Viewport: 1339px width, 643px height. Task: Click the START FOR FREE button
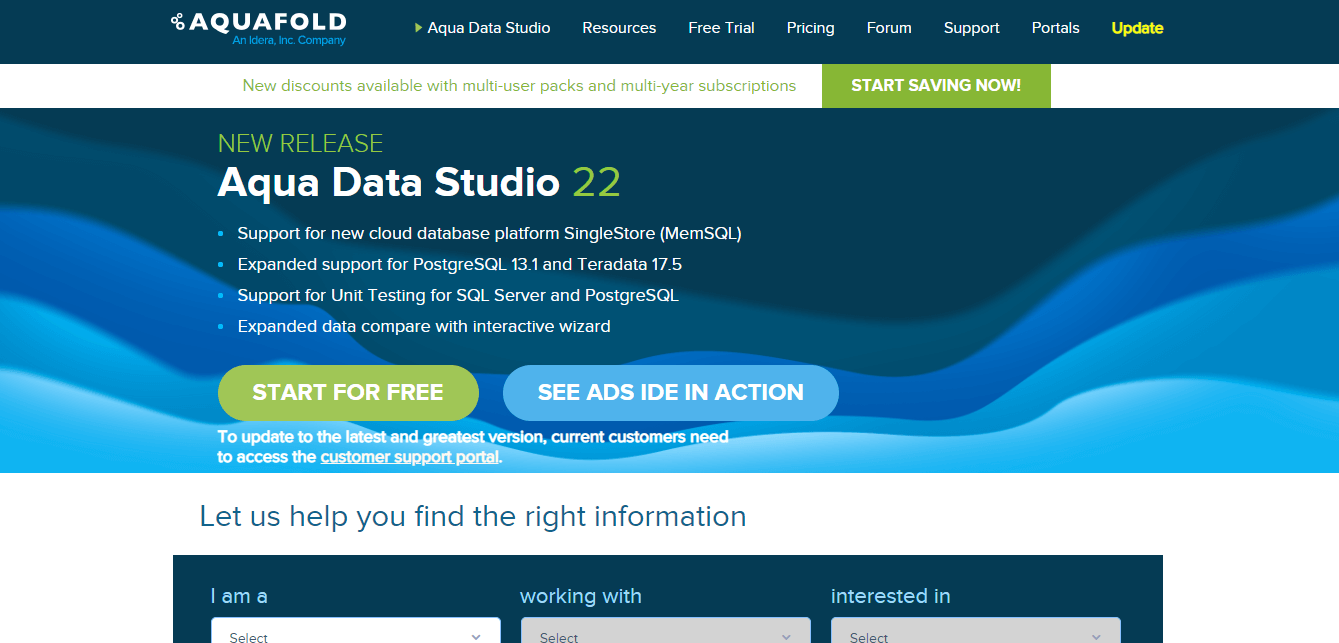[348, 392]
